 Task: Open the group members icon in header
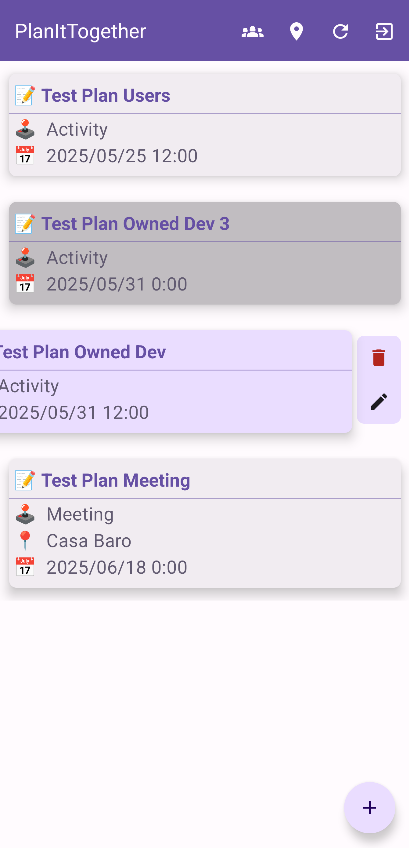[x=253, y=32]
